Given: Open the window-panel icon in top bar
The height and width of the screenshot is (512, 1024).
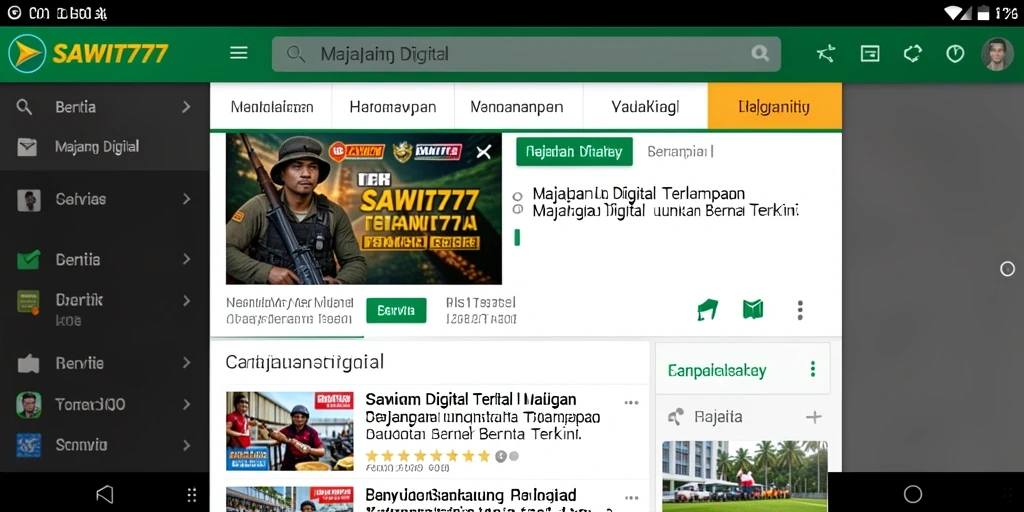Looking at the screenshot, I should [x=870, y=54].
